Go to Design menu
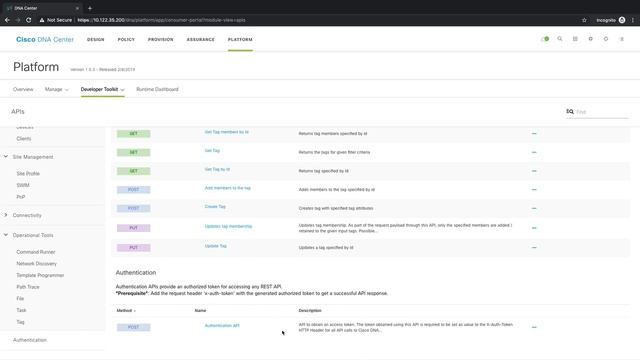 point(96,40)
